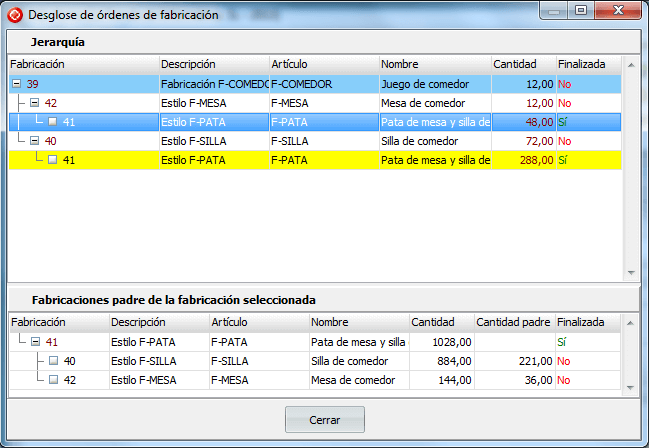Click Cantidad padre column header
Screen dimensions: 649x448
click(512, 323)
